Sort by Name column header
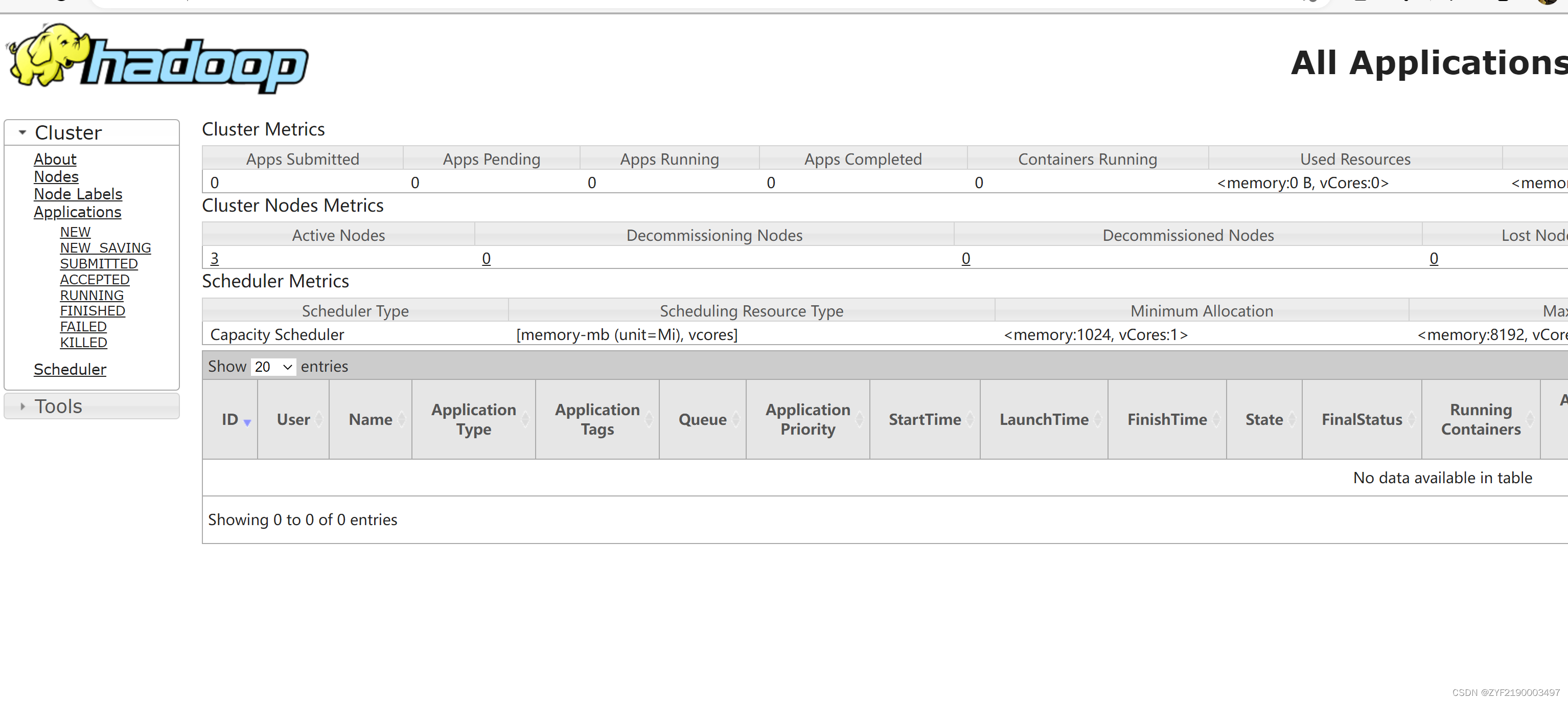 point(371,420)
